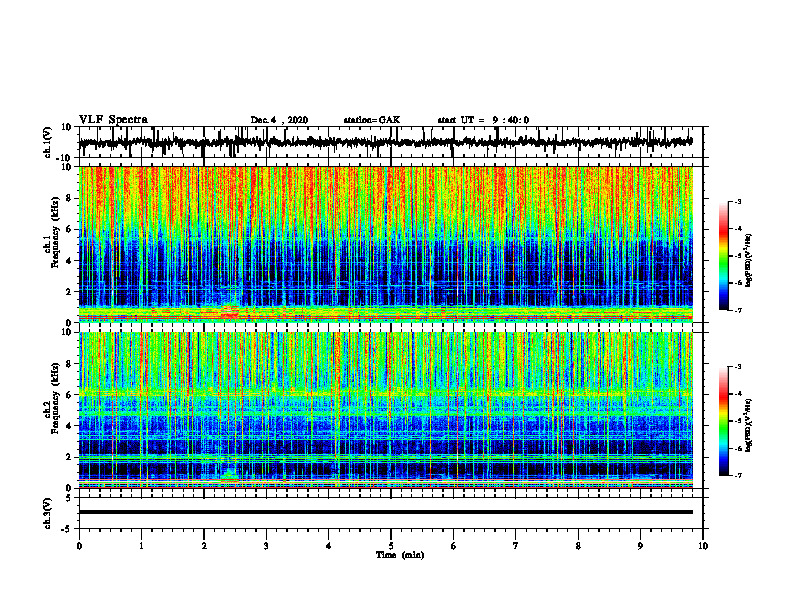Click the ch.2 spectrogram color scale bar
792x612 pixels.
click(x=723, y=421)
